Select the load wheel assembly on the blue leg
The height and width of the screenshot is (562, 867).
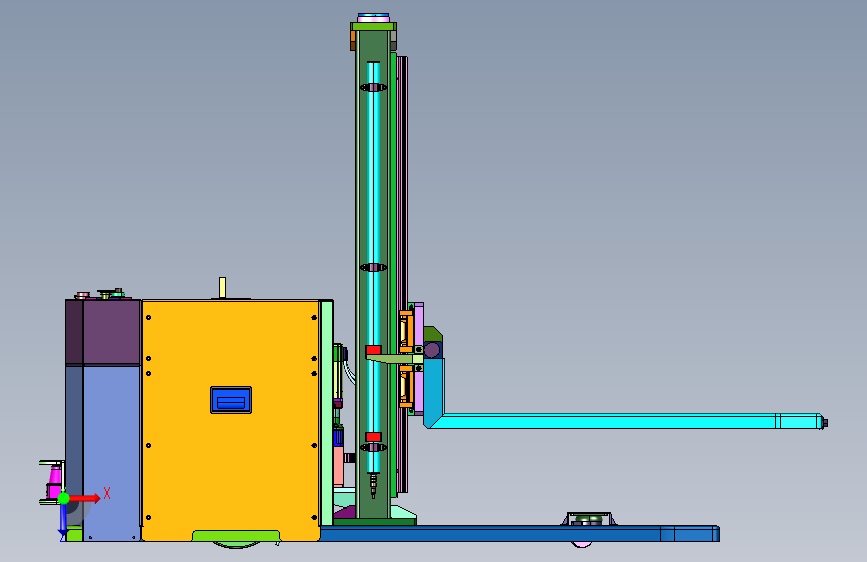589,519
